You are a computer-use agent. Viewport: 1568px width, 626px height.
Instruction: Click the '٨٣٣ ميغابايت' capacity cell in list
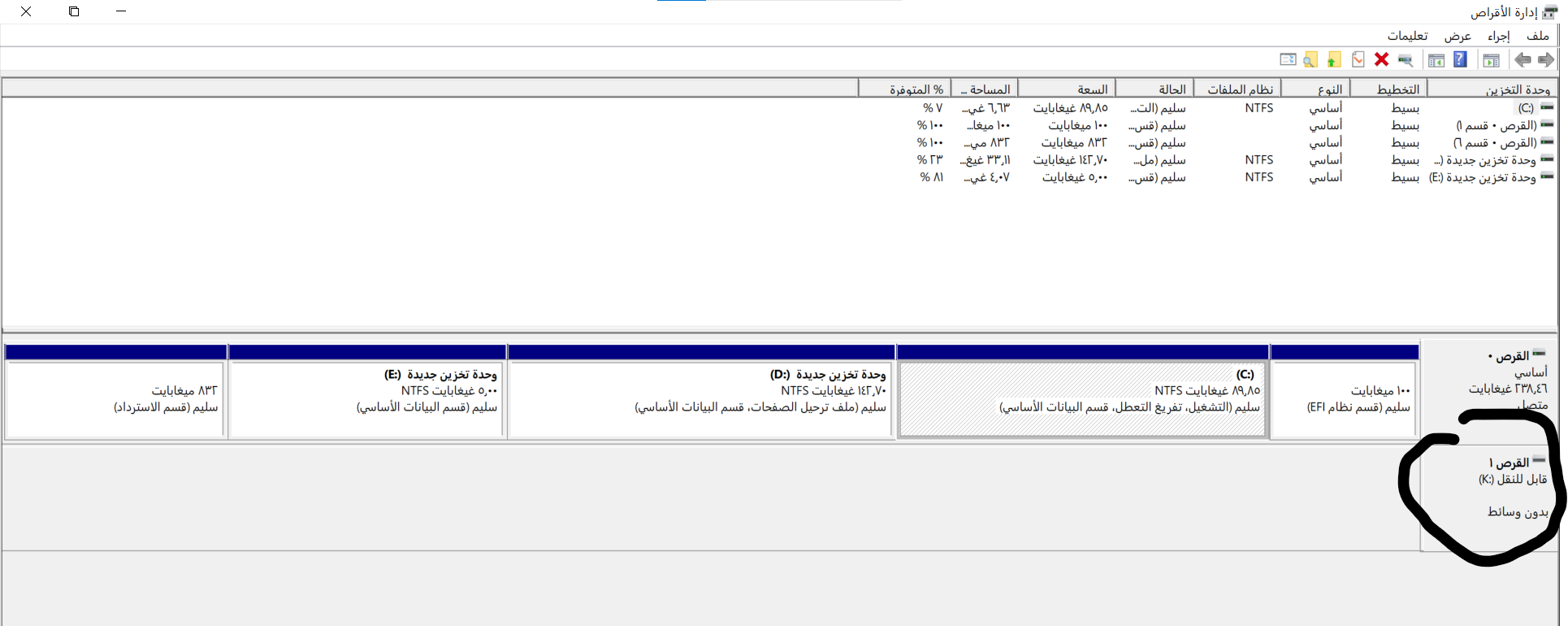pos(1074,142)
